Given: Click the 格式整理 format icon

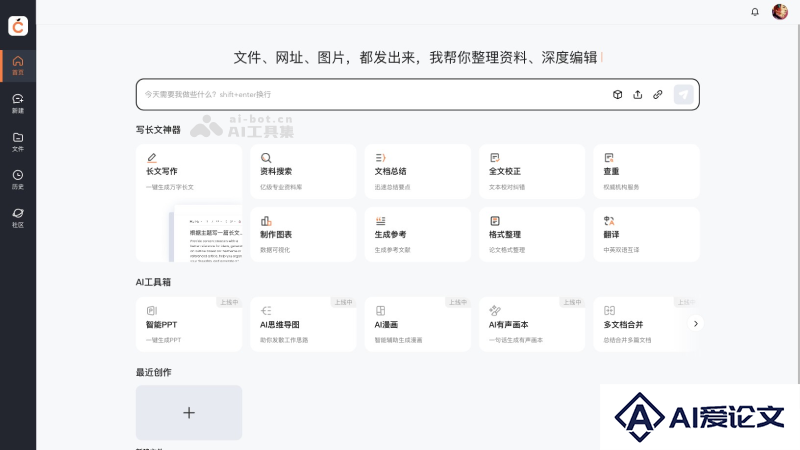Looking at the screenshot, I should [x=494, y=221].
